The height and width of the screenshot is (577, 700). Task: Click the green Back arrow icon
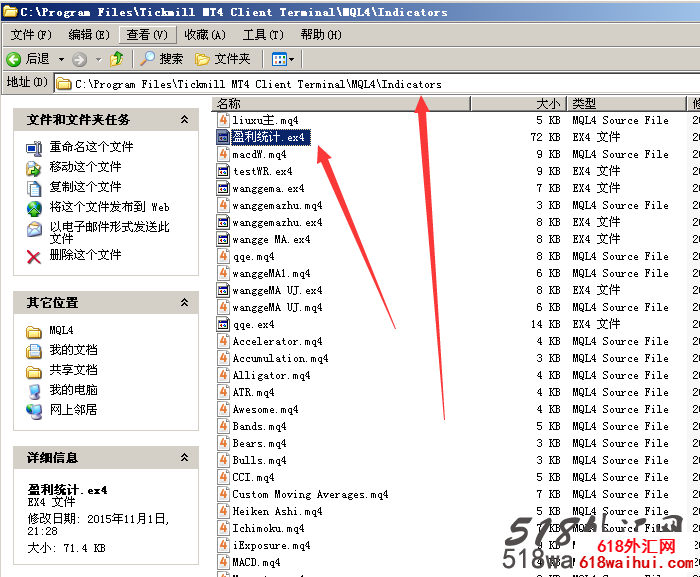(x=14, y=59)
